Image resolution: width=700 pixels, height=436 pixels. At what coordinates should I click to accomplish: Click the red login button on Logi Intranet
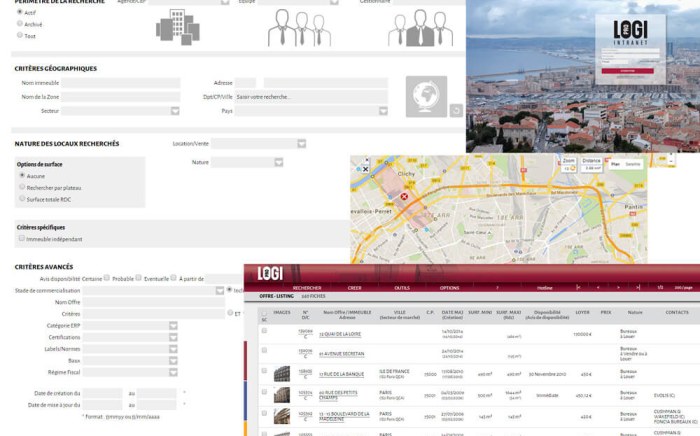628,71
